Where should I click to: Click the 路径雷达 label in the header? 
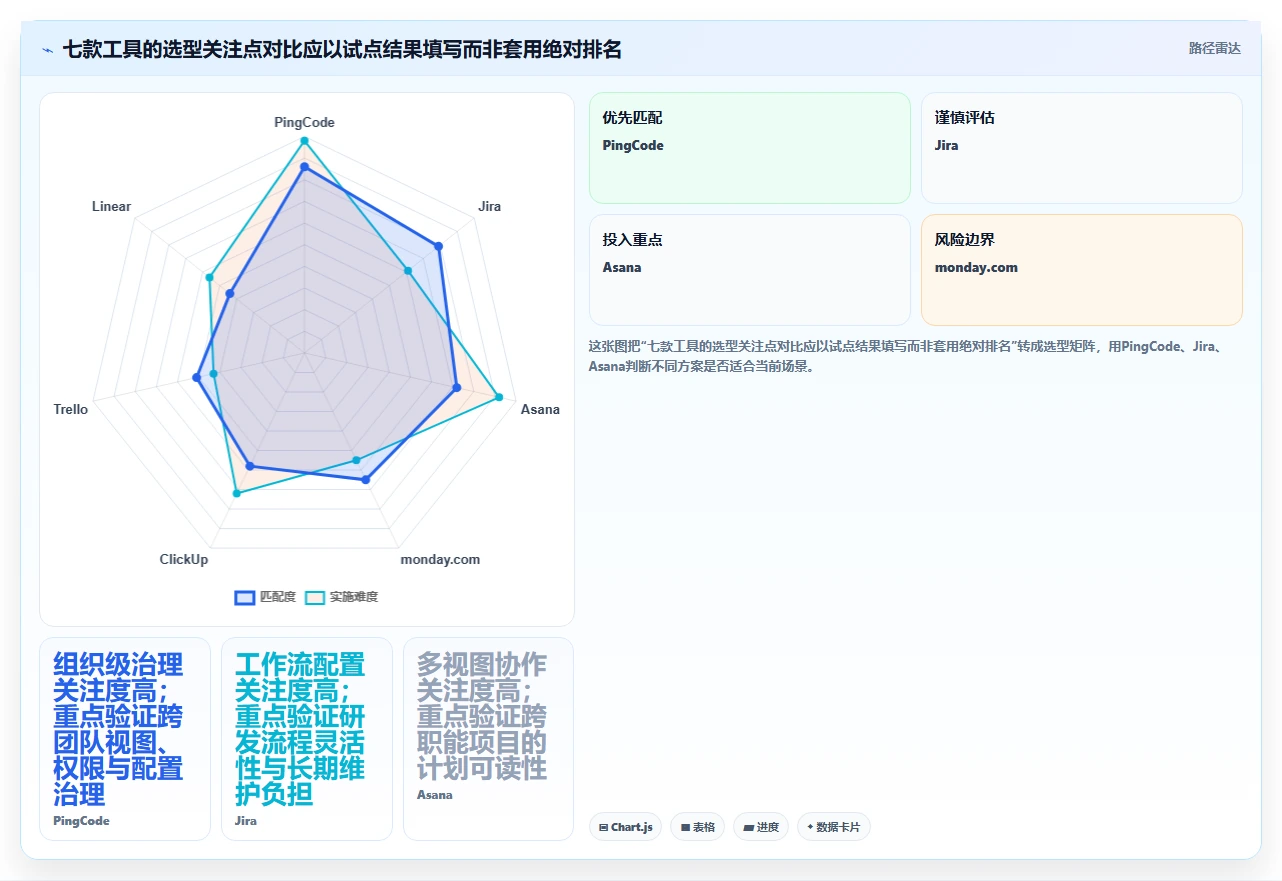1214,48
